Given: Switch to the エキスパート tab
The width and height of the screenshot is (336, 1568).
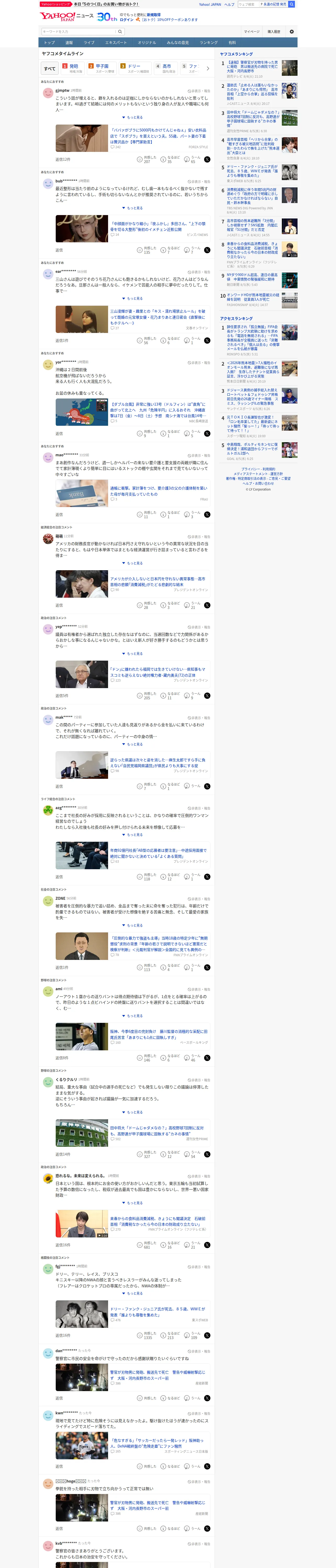Looking at the screenshot, I should click(116, 43).
